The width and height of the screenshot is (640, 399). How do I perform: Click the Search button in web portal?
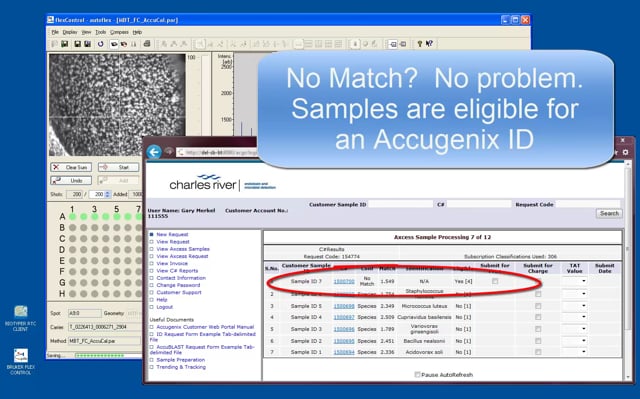609,213
